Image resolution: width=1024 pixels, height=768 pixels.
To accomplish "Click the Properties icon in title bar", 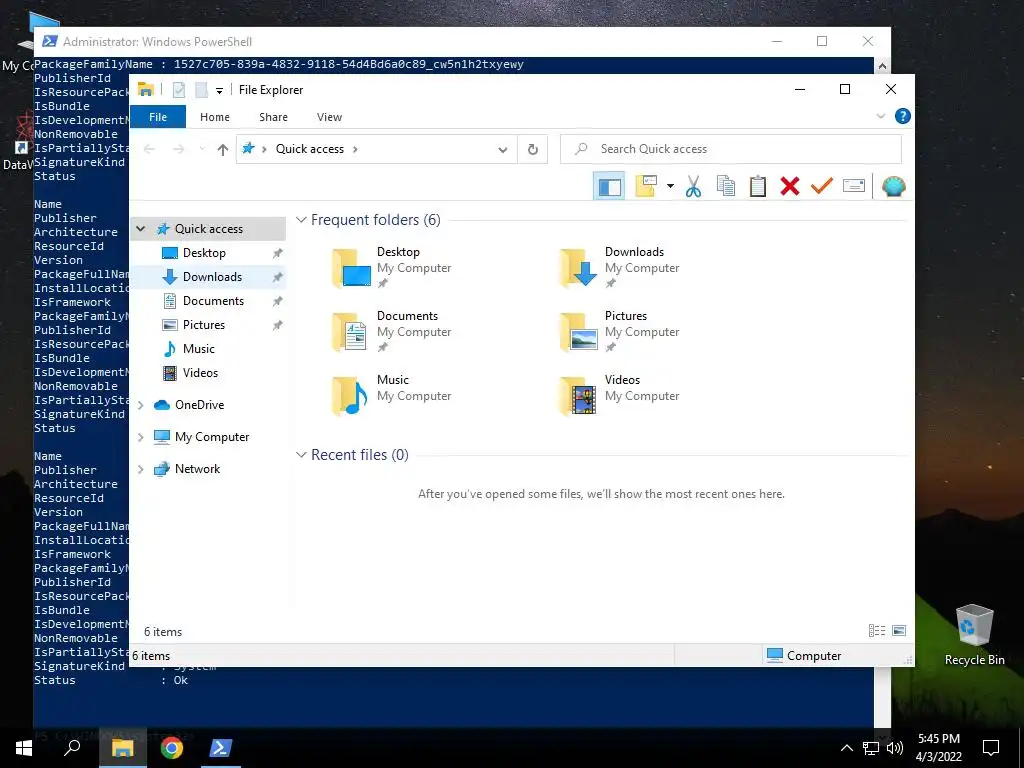I will [178, 90].
